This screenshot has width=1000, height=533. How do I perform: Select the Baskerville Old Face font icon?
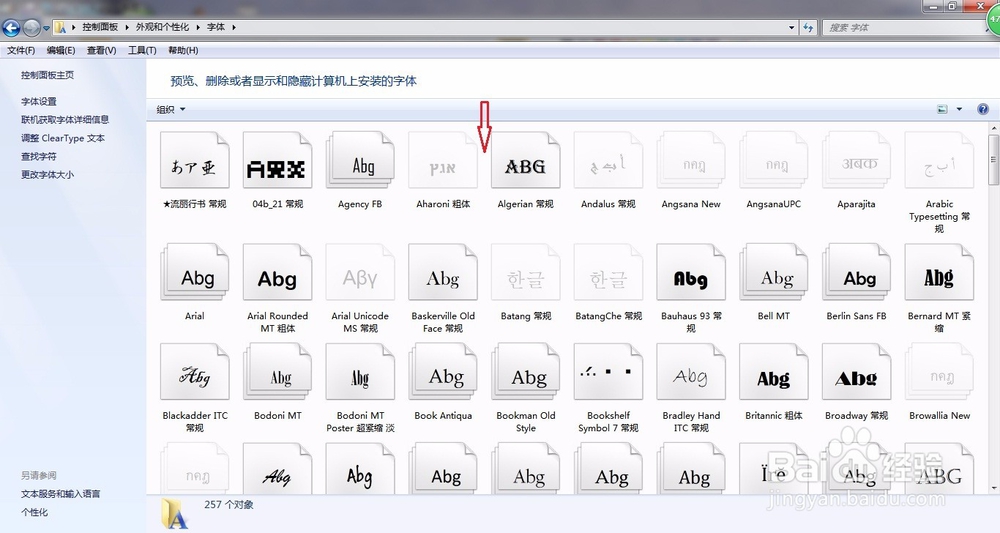[443, 272]
